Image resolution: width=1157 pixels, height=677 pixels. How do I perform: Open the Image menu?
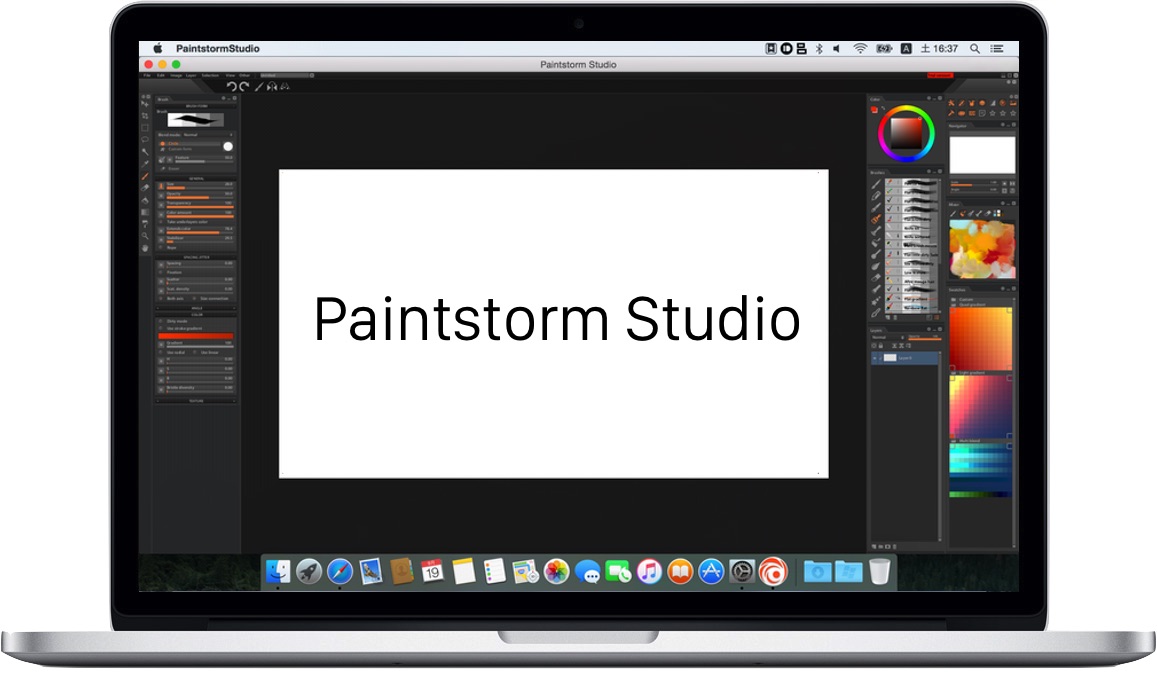174,75
